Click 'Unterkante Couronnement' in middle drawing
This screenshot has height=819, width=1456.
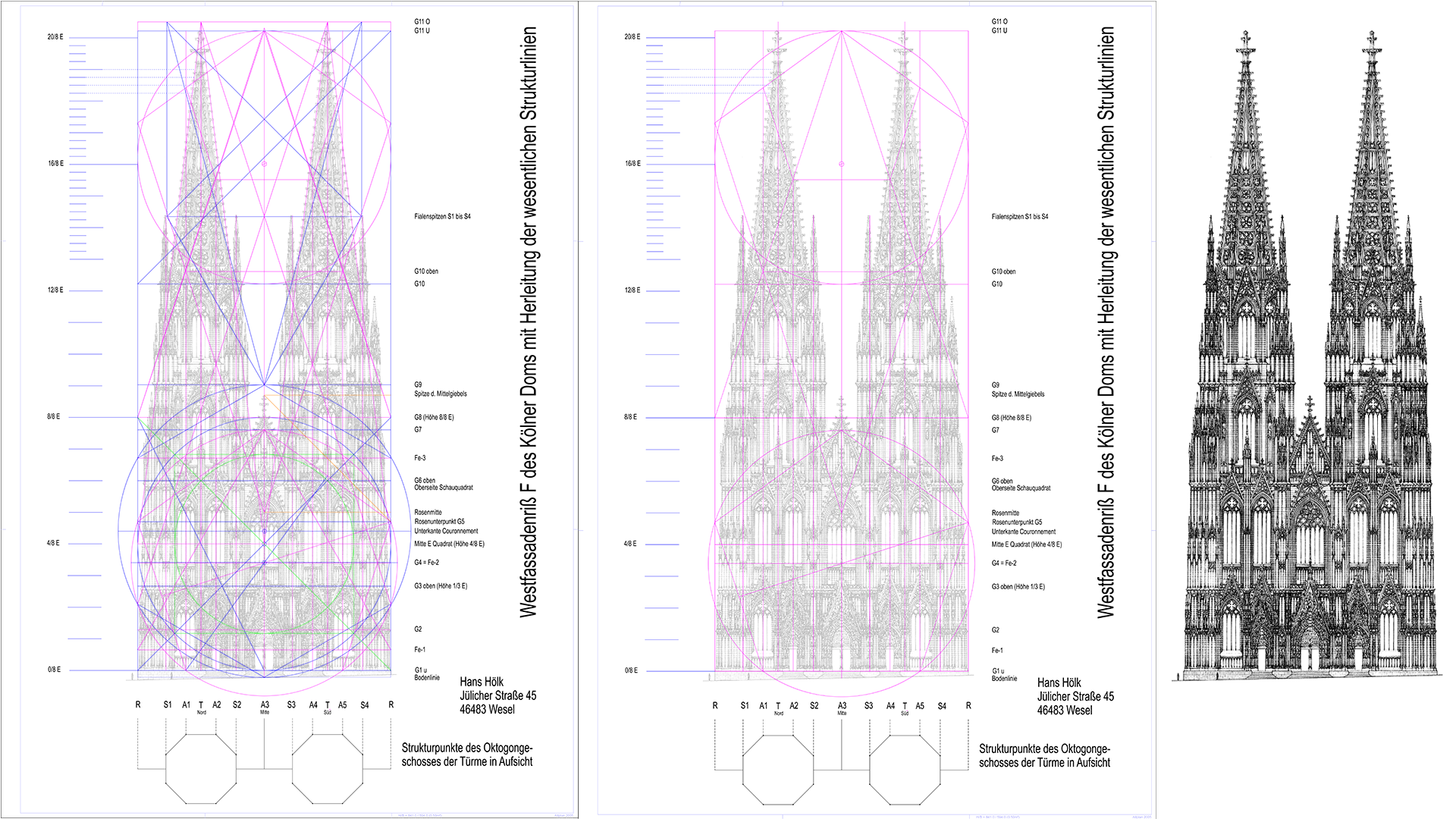coord(1024,532)
